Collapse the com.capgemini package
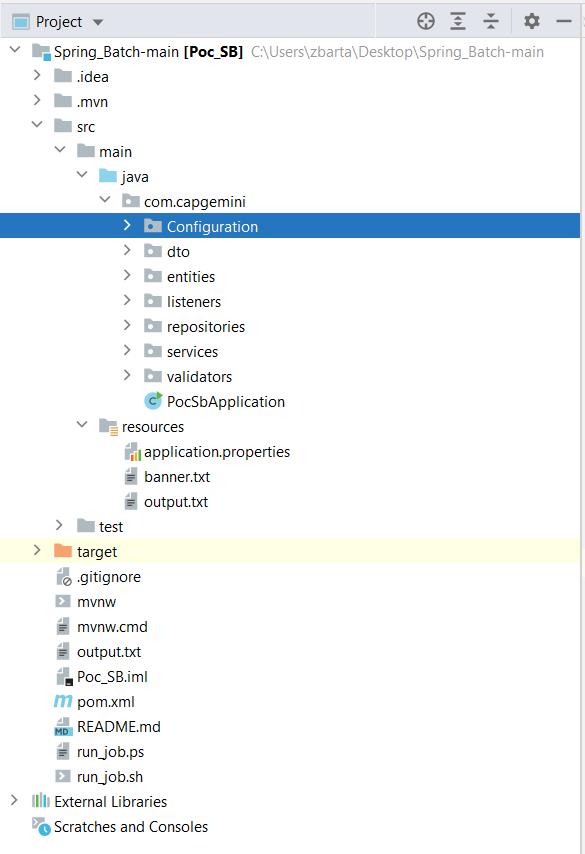Image resolution: width=585 pixels, height=854 pixels. point(105,199)
